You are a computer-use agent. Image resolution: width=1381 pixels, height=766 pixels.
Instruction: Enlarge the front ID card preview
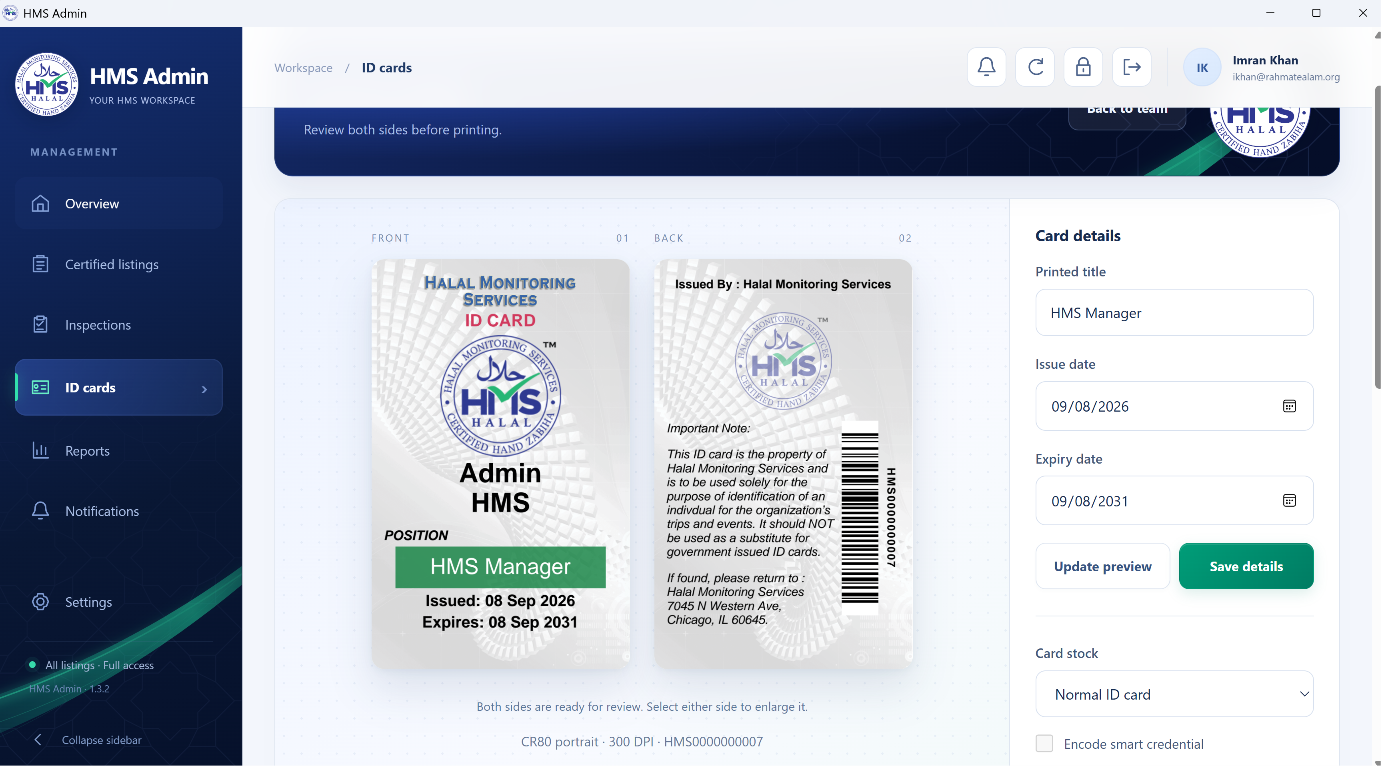pos(500,464)
